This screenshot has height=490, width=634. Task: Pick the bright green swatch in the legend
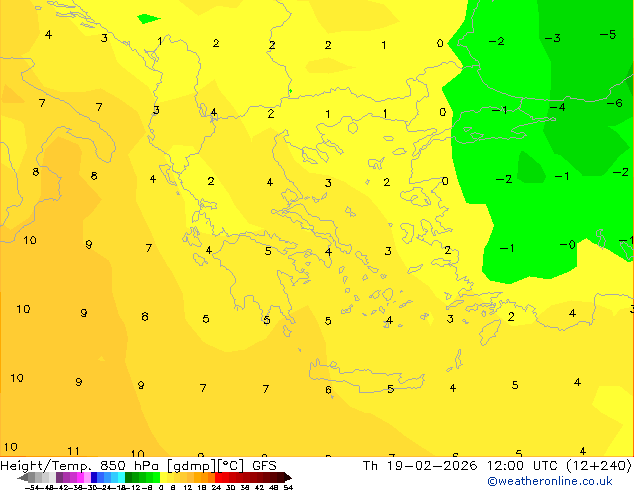(x=156, y=478)
